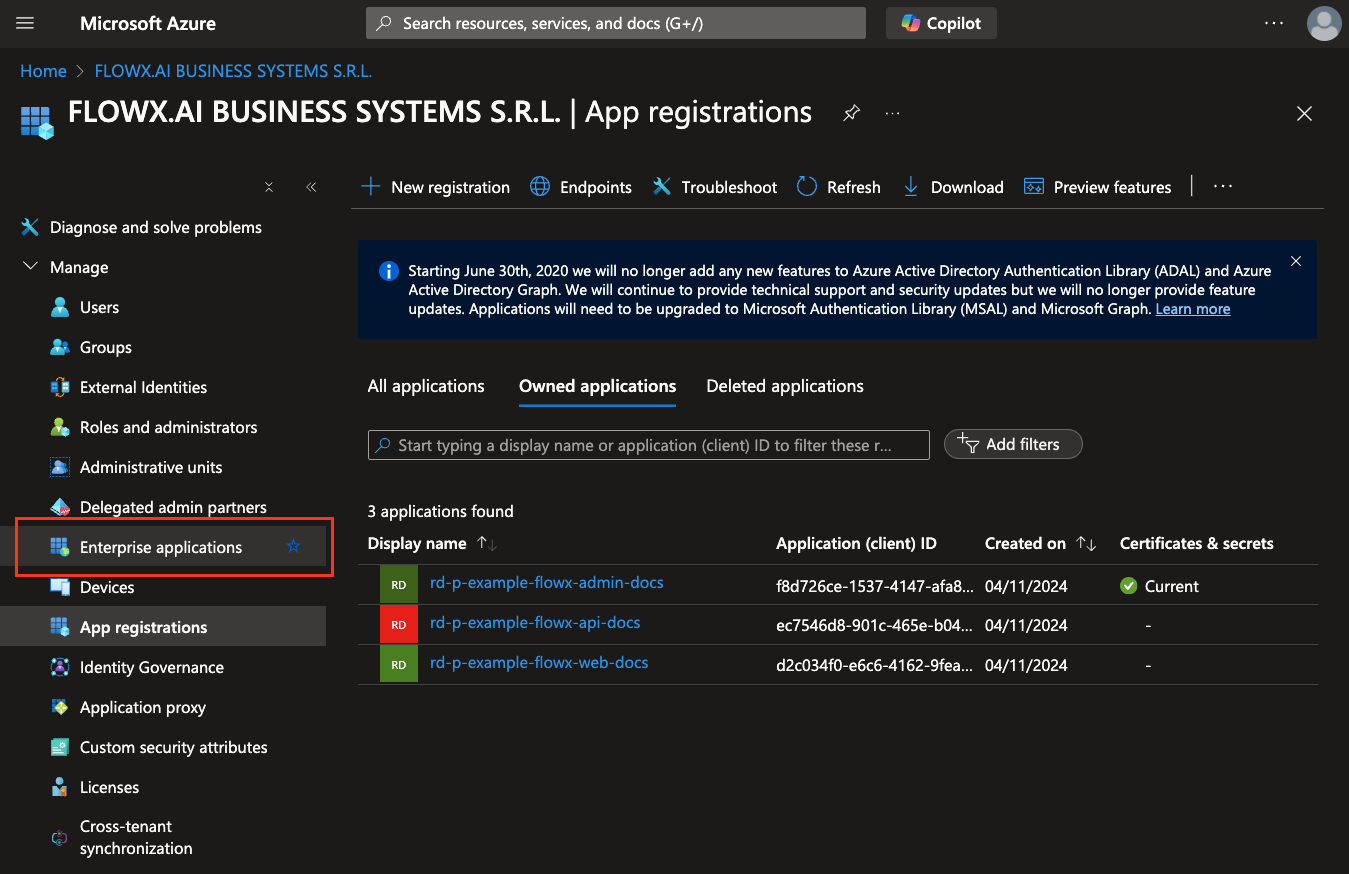
Task: Click the sidebar search clear X icon
Action: [269, 187]
